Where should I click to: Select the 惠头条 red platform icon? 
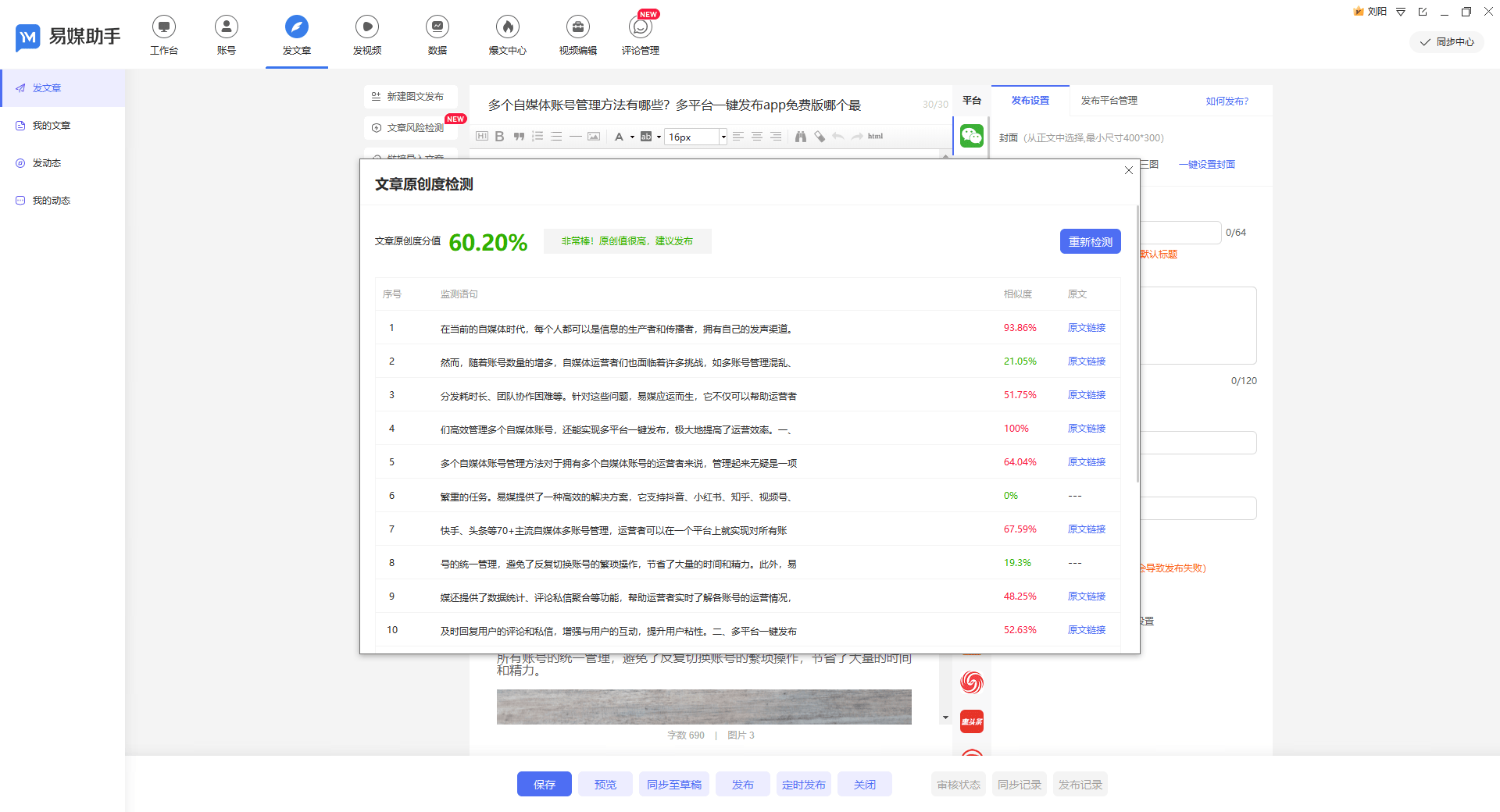(972, 721)
